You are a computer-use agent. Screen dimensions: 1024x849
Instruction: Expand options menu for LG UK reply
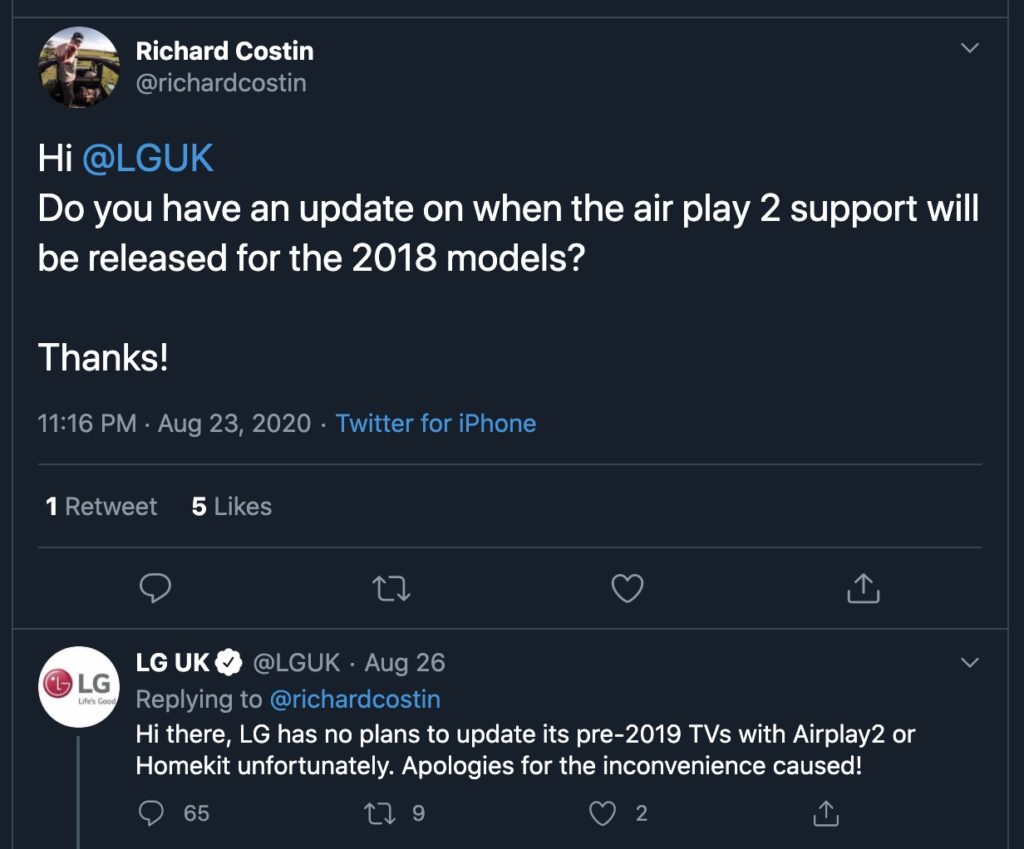pos(969,662)
